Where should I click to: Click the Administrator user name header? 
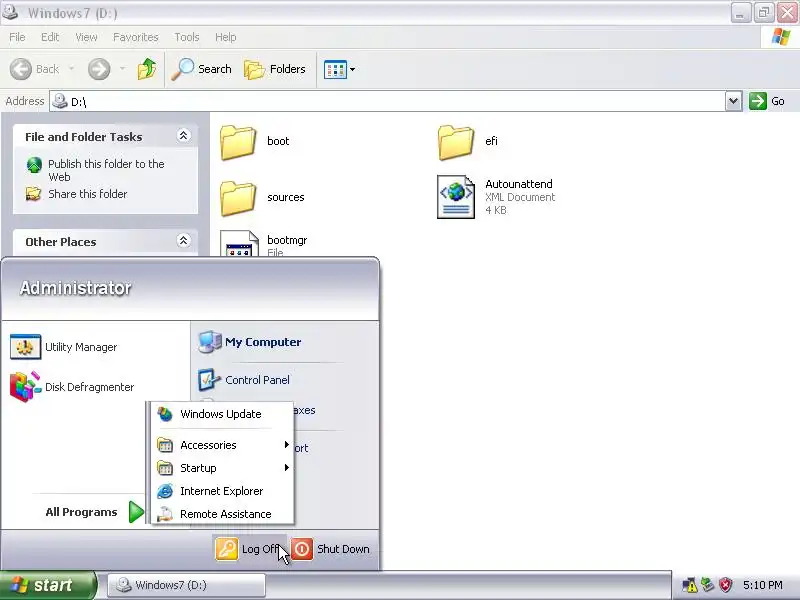tap(76, 288)
